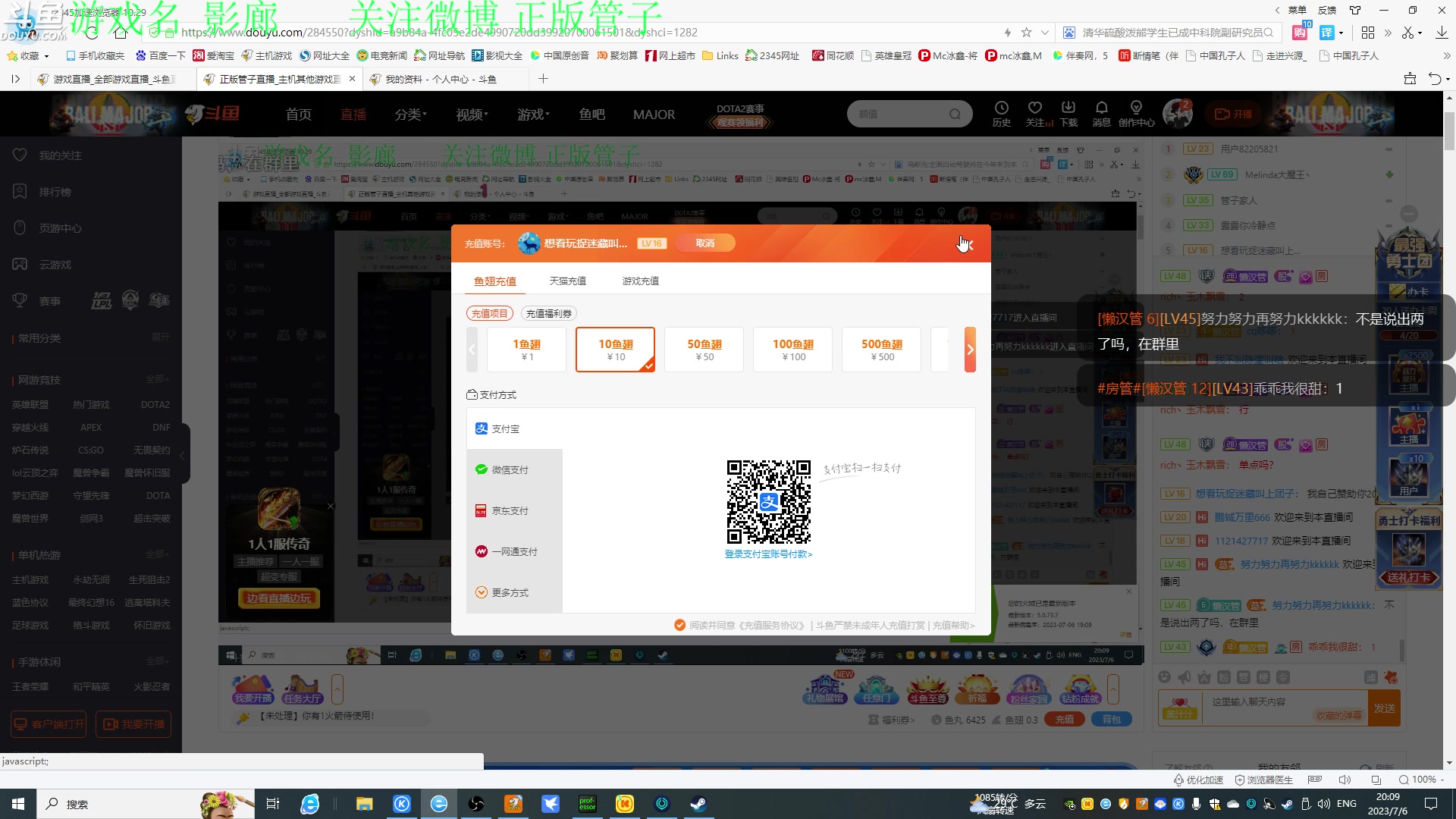Open the blue 背包 backpack button

1111,720
